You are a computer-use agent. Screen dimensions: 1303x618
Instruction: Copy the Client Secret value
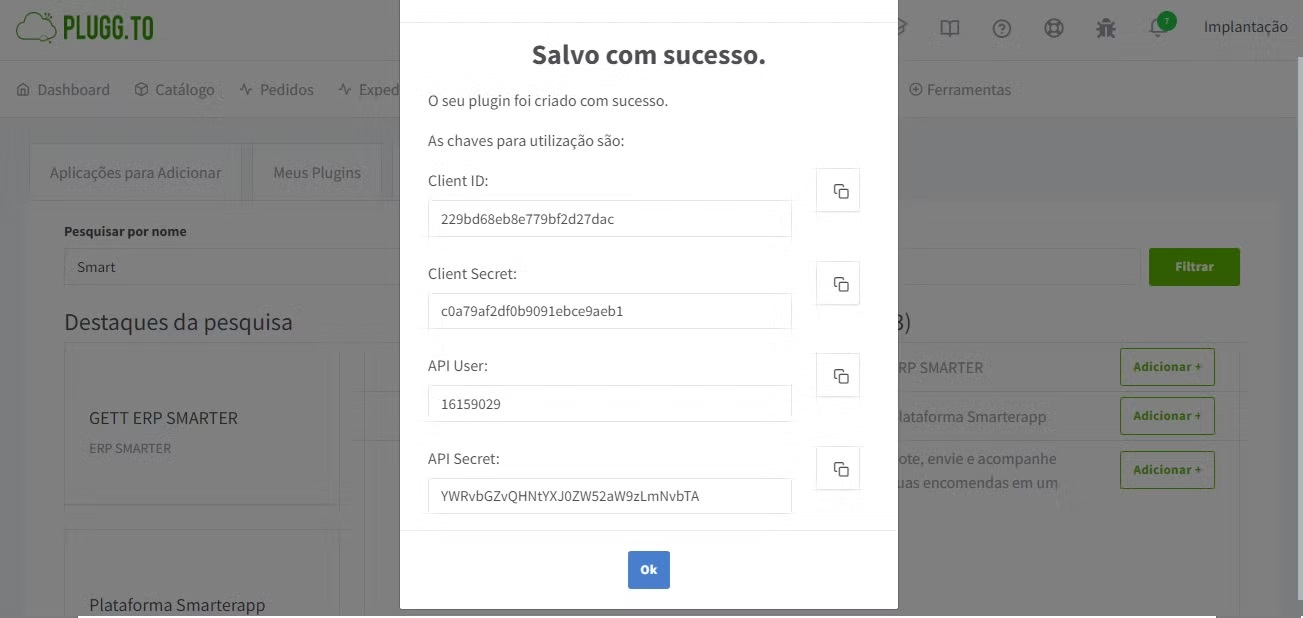tap(838, 283)
